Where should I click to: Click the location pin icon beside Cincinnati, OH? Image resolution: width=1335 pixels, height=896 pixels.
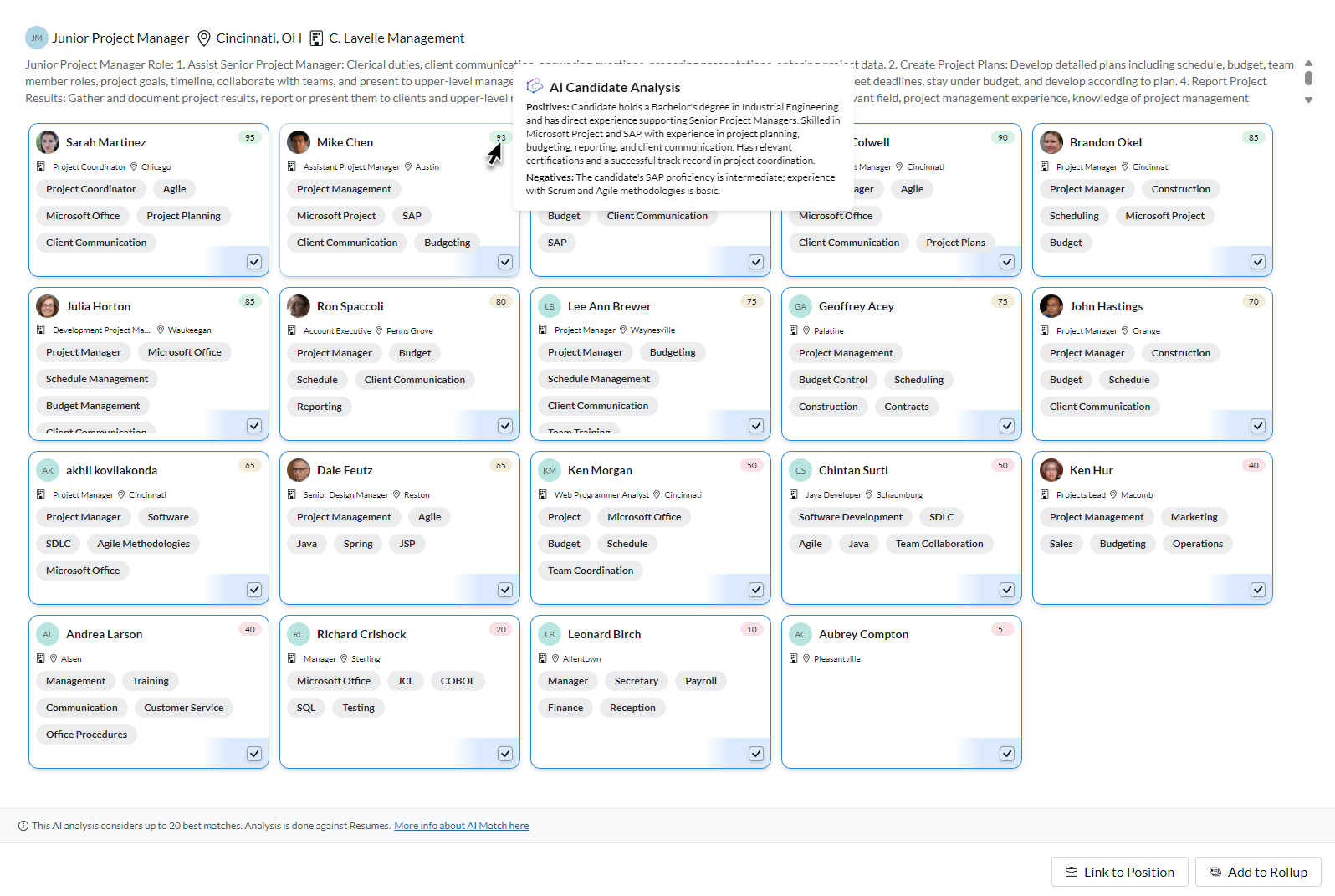pyautogui.click(x=204, y=38)
